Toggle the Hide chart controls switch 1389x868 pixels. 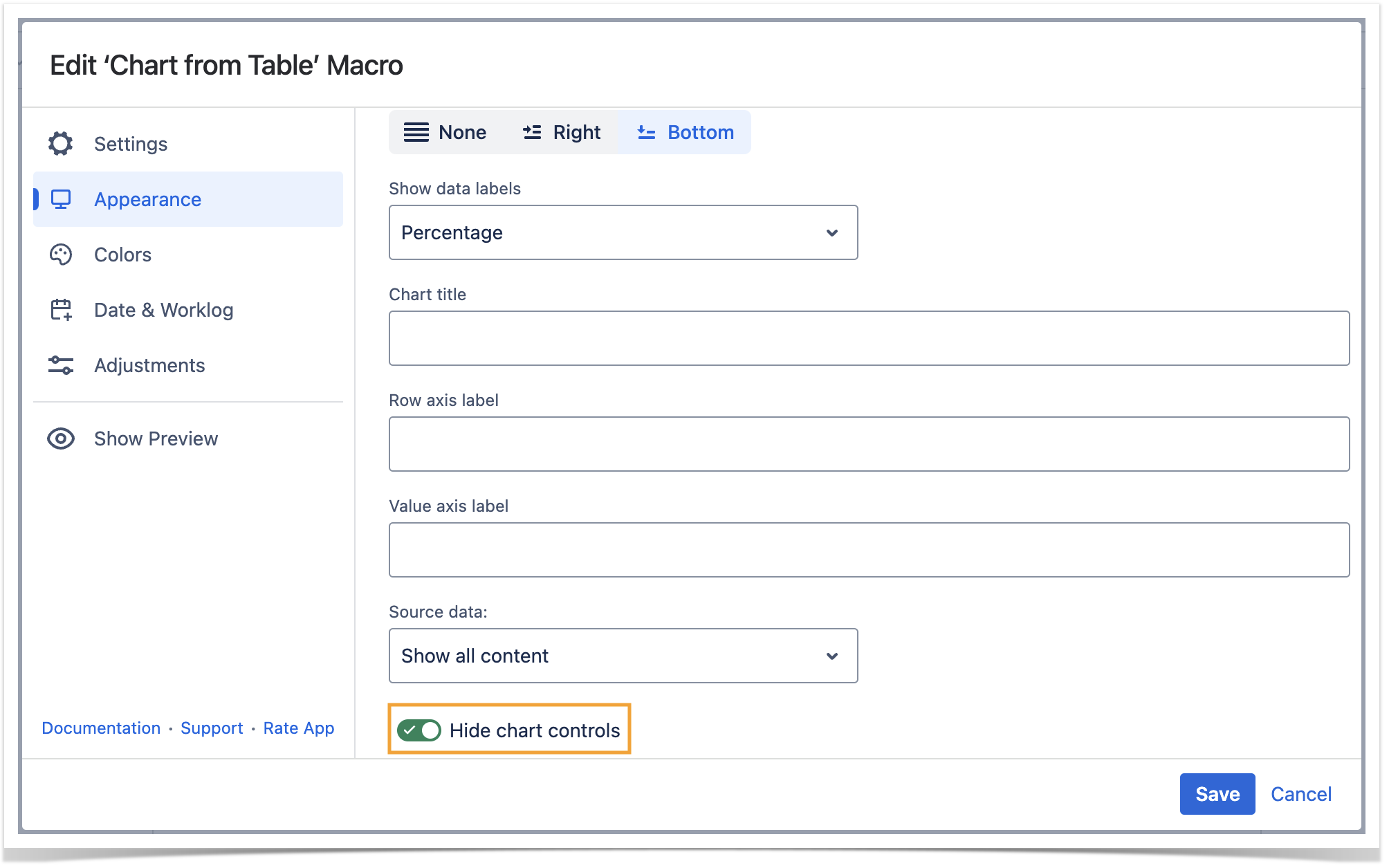[419, 730]
